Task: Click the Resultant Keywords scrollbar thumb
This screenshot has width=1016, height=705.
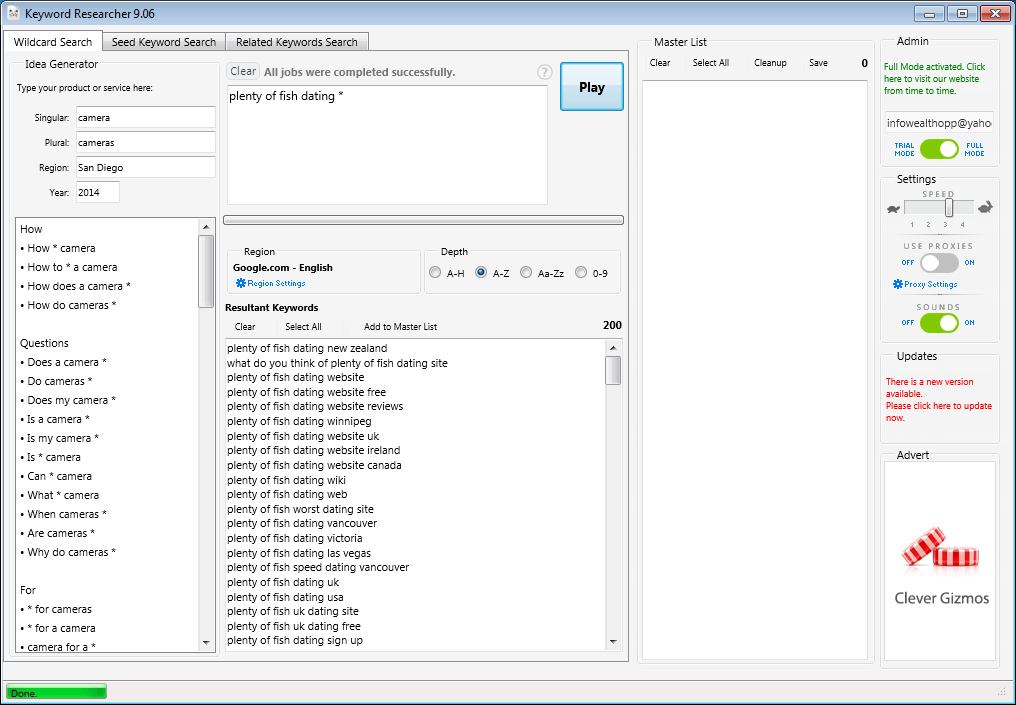Action: pyautogui.click(x=613, y=371)
